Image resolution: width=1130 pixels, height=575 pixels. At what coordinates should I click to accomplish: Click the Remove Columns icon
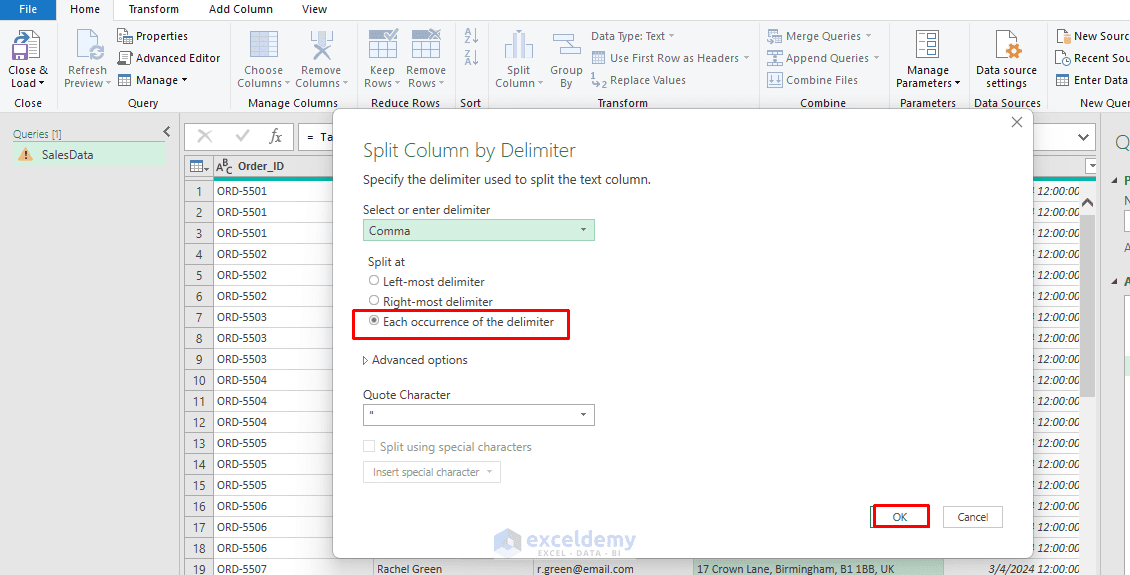(321, 45)
